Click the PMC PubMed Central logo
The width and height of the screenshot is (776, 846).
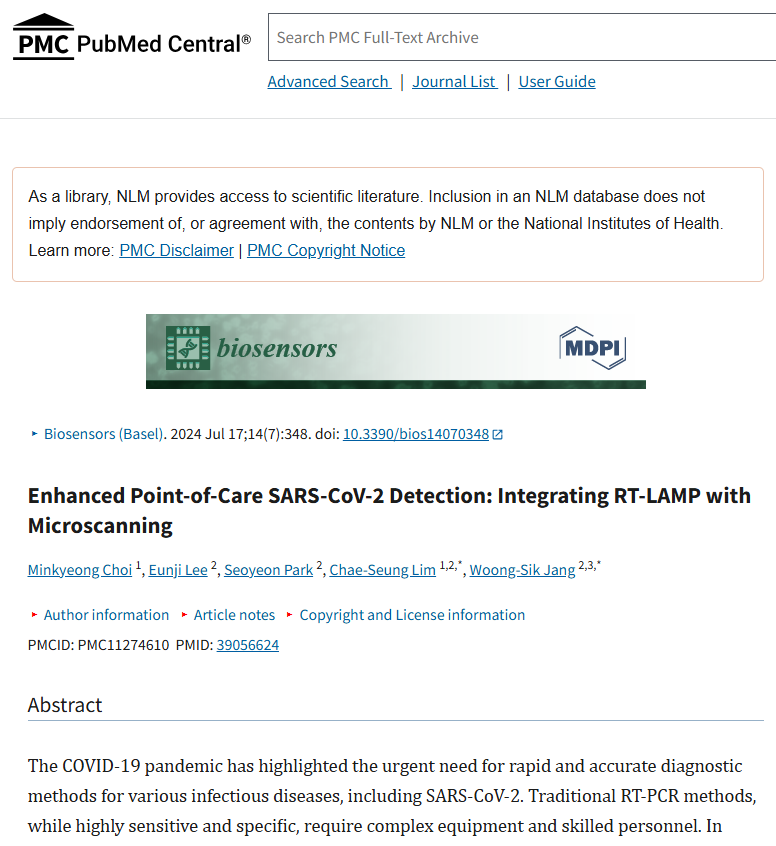(132, 37)
